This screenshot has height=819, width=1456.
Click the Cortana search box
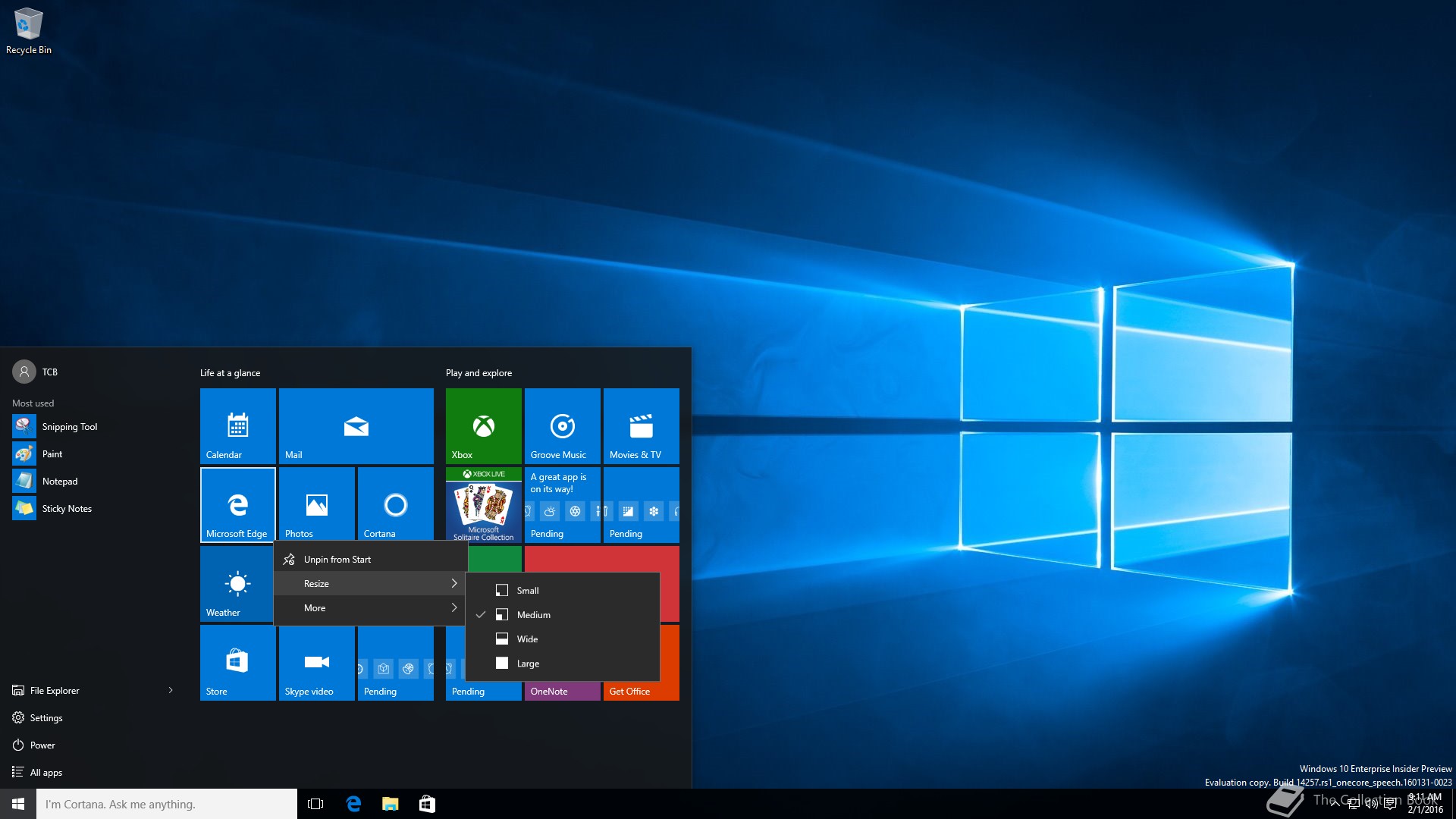click(167, 804)
